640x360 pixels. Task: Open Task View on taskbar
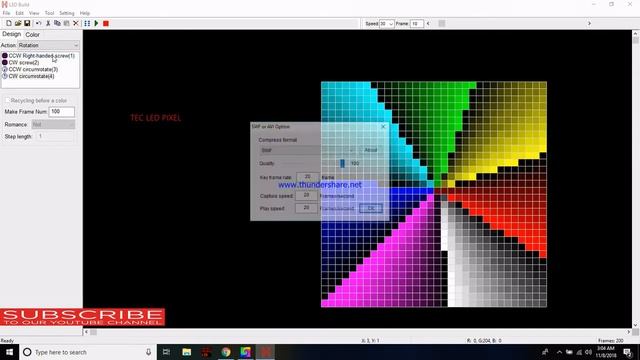click(x=167, y=352)
